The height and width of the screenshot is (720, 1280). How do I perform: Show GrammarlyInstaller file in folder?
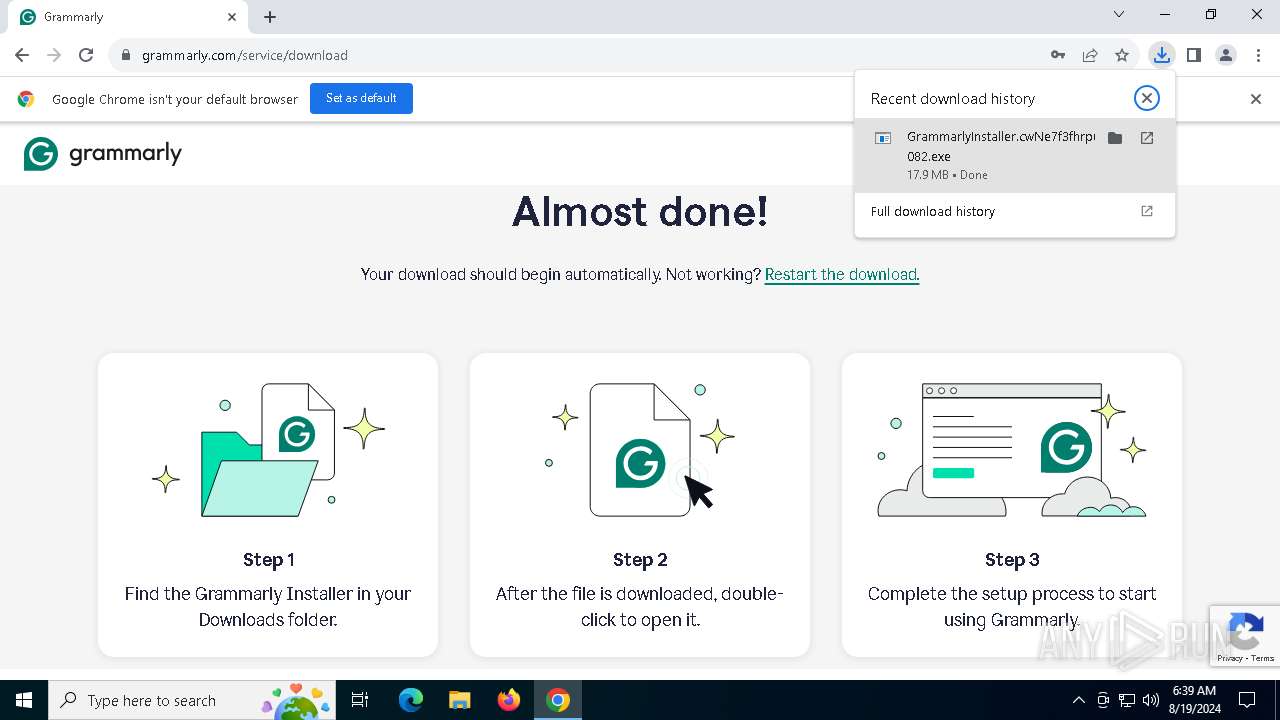pyautogui.click(x=1115, y=138)
